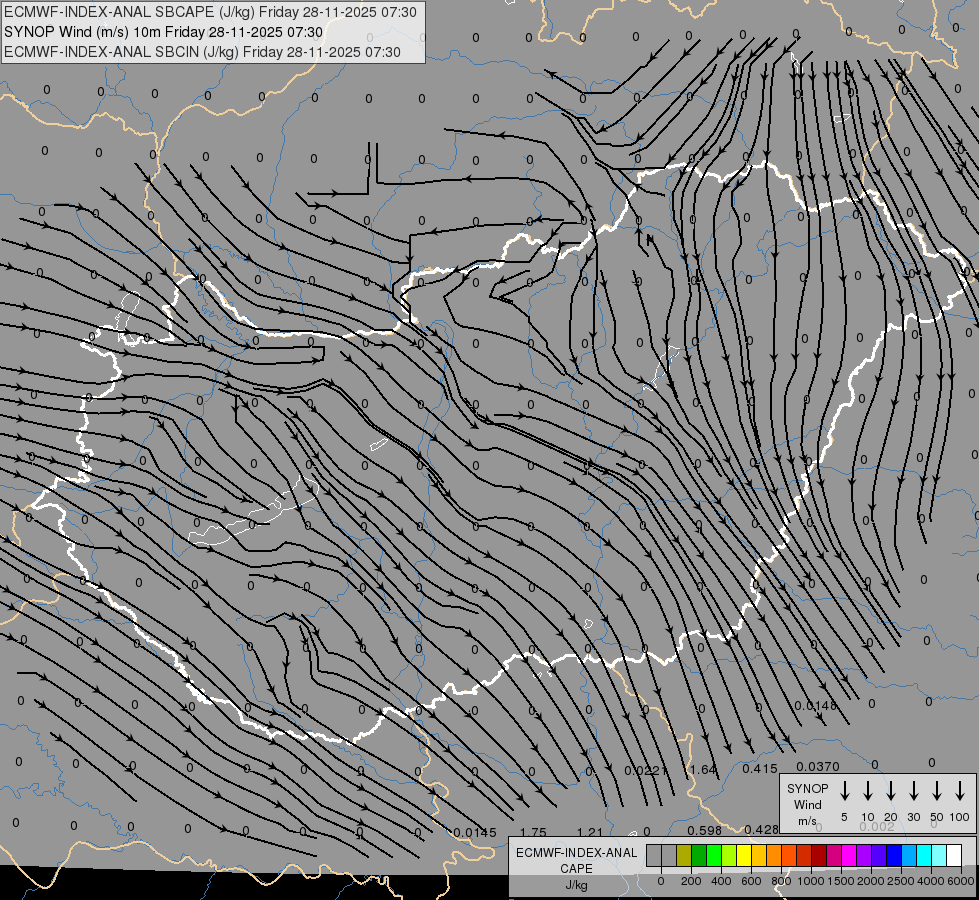Click the '2000' label on CAPE scale
The width and height of the screenshot is (979, 900).
tap(870, 881)
